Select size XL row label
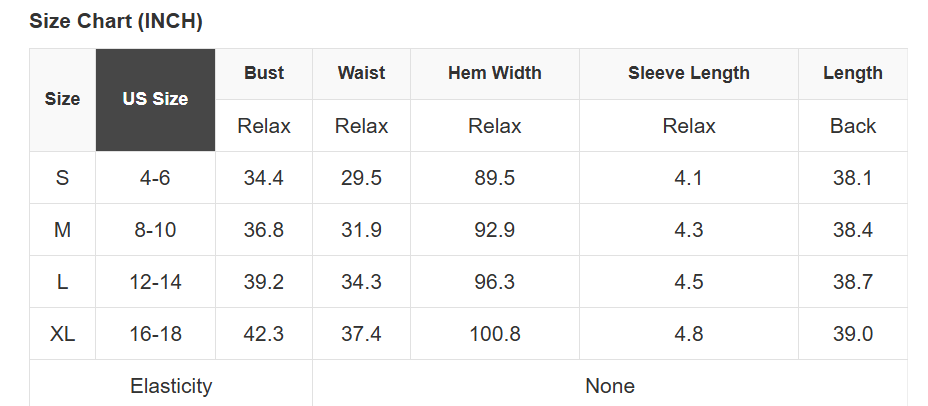This screenshot has height=406, width=928. pyautogui.click(x=62, y=334)
